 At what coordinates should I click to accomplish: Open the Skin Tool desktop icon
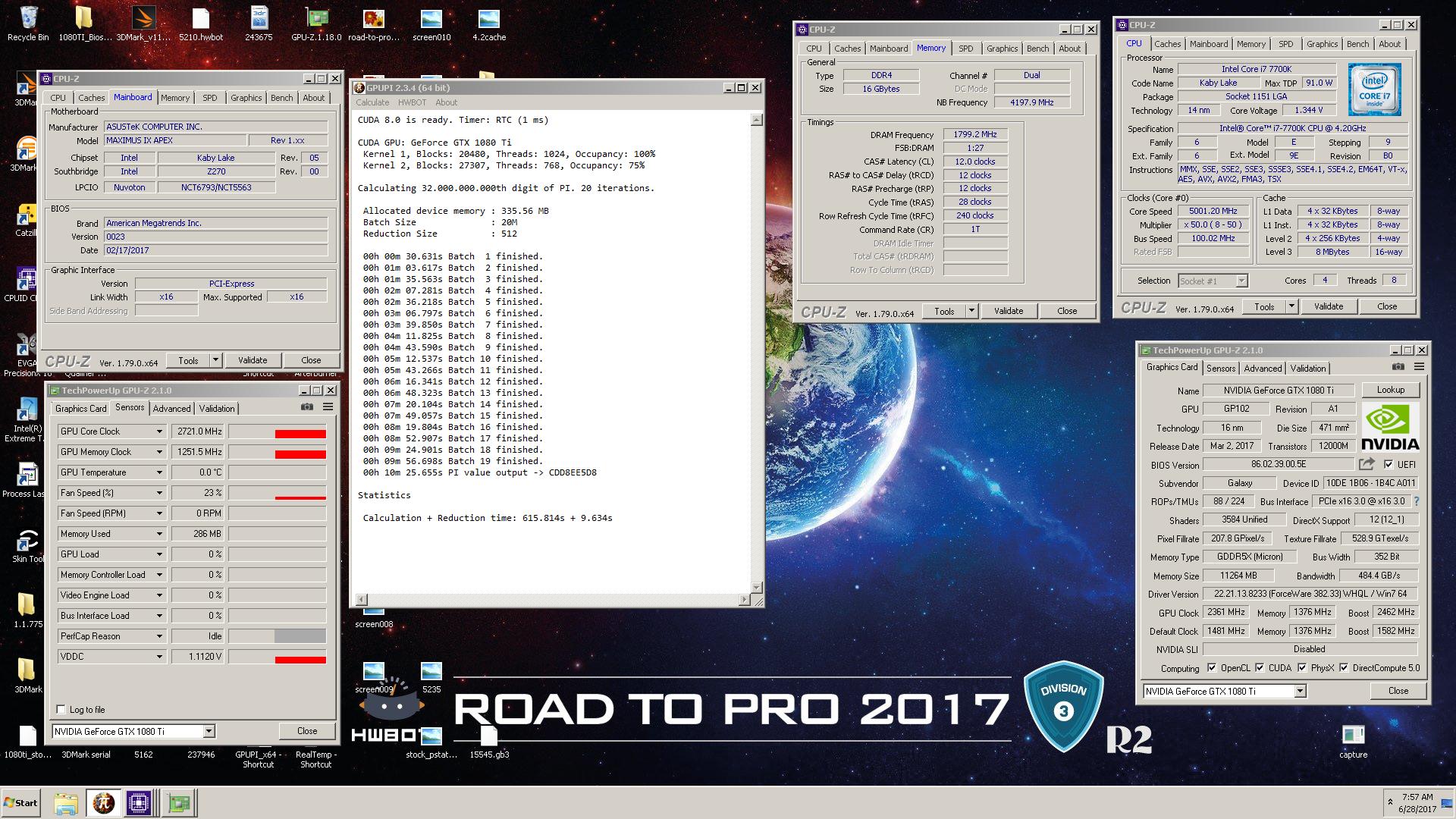click(x=27, y=546)
